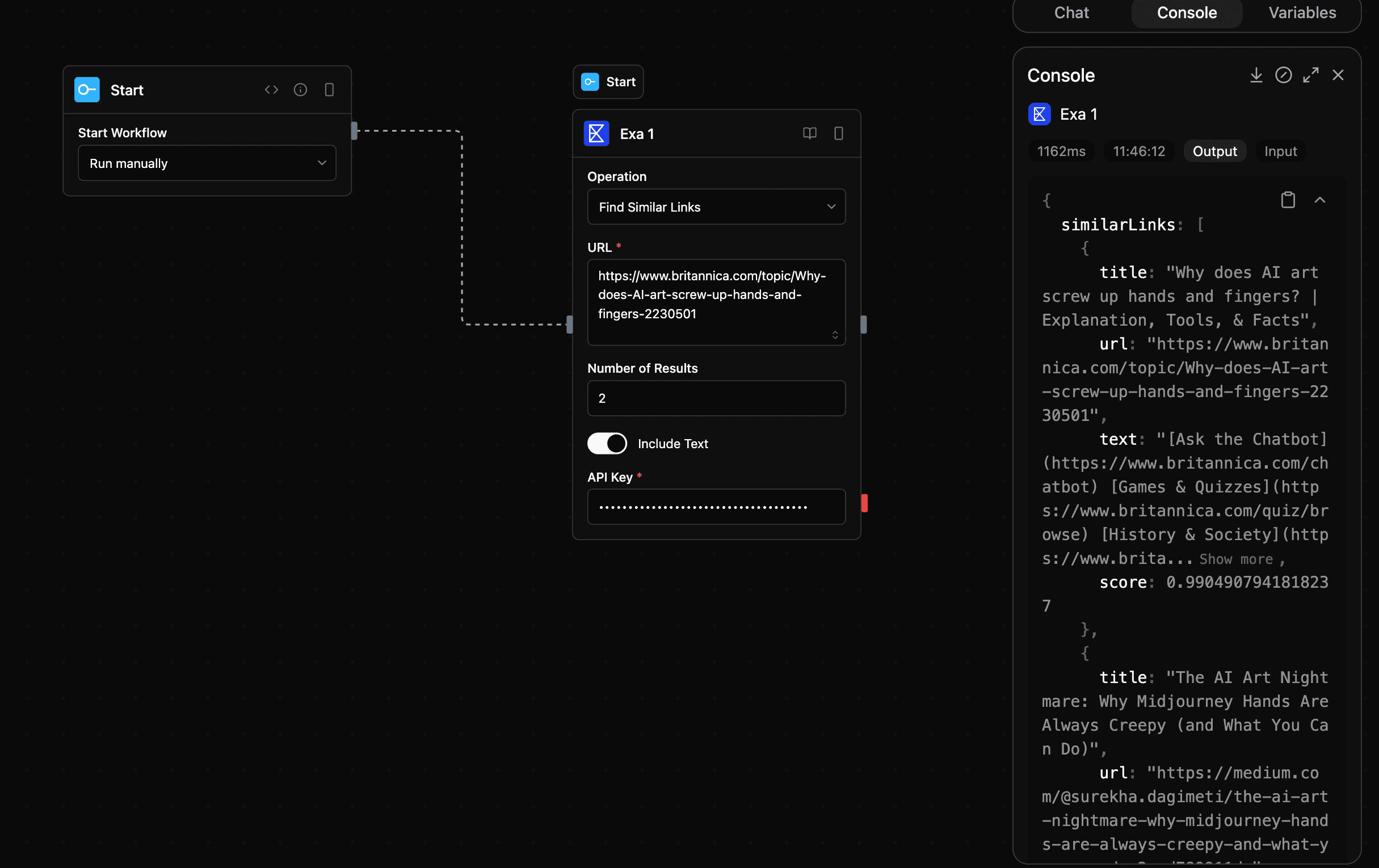Open the Start Workflow trigger dropdown

207,163
